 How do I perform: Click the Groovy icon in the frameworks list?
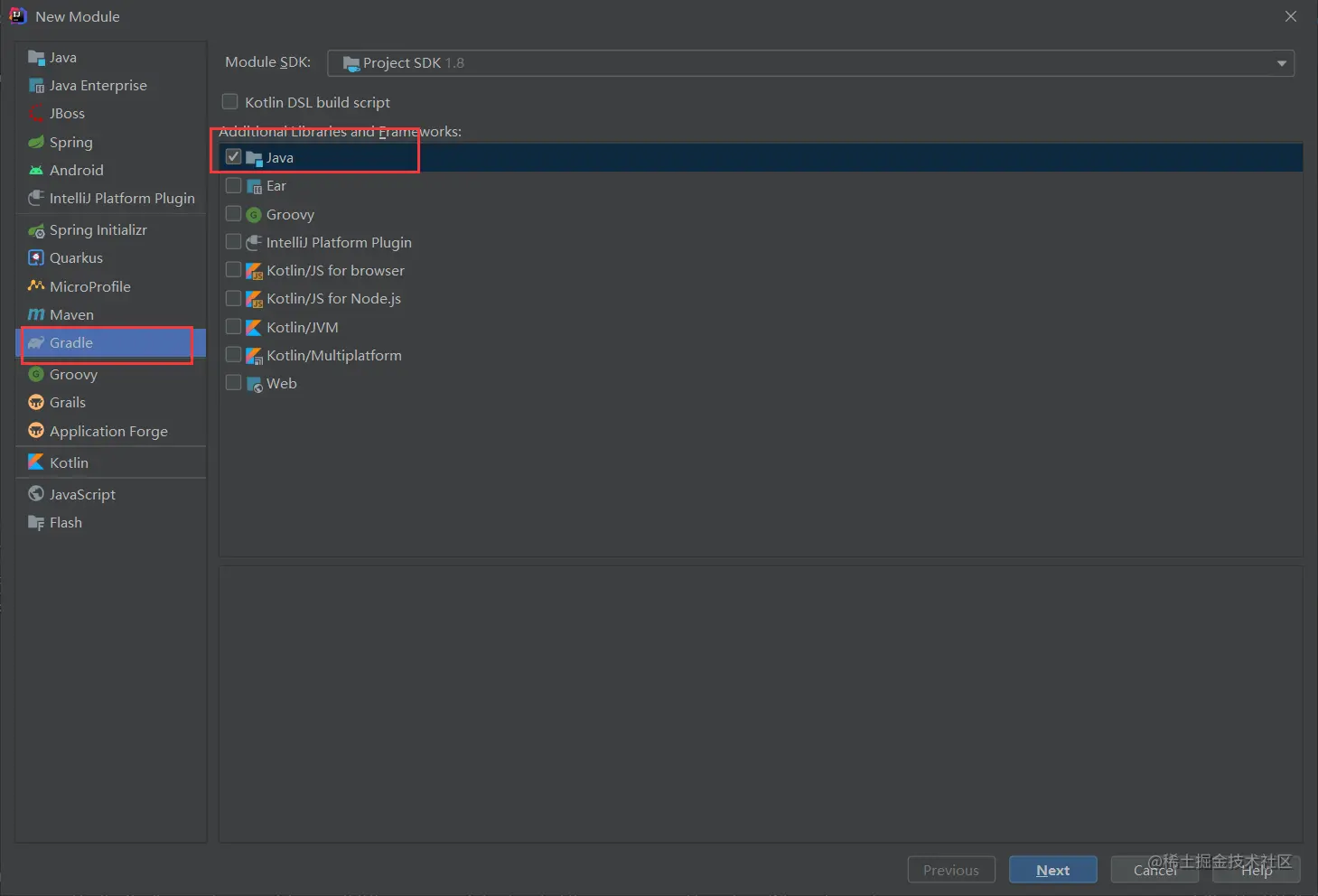click(x=254, y=215)
